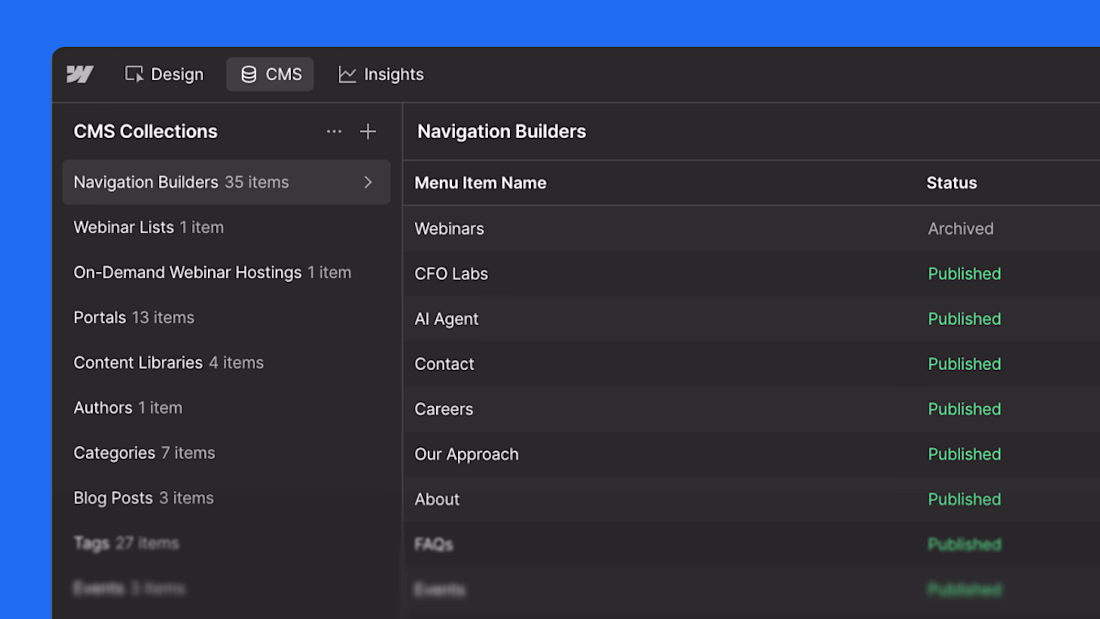Click the Menu Item Name column header
Image resolution: width=1100 pixels, height=619 pixels.
coord(480,183)
